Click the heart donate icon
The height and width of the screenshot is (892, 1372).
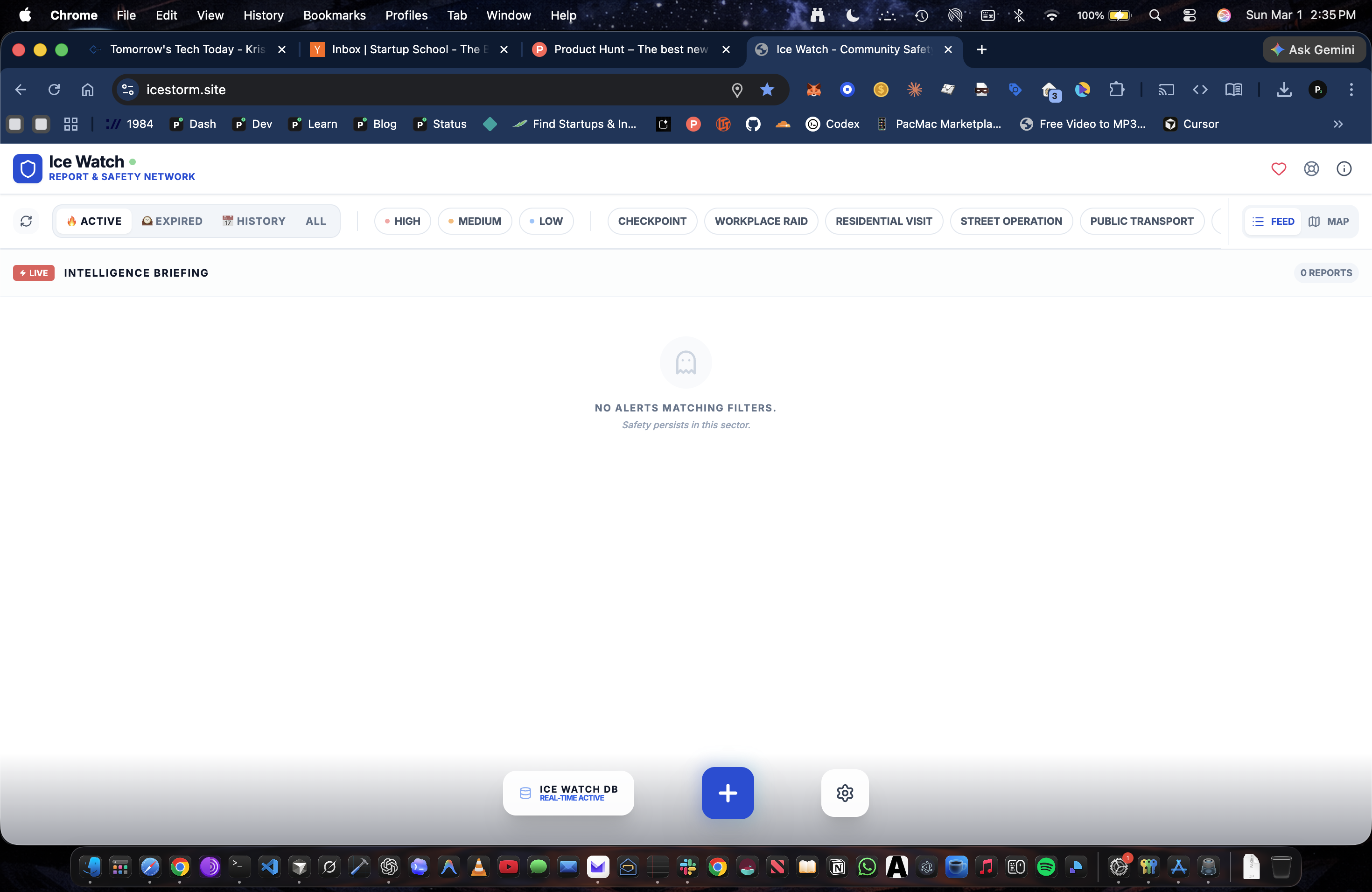1278,169
